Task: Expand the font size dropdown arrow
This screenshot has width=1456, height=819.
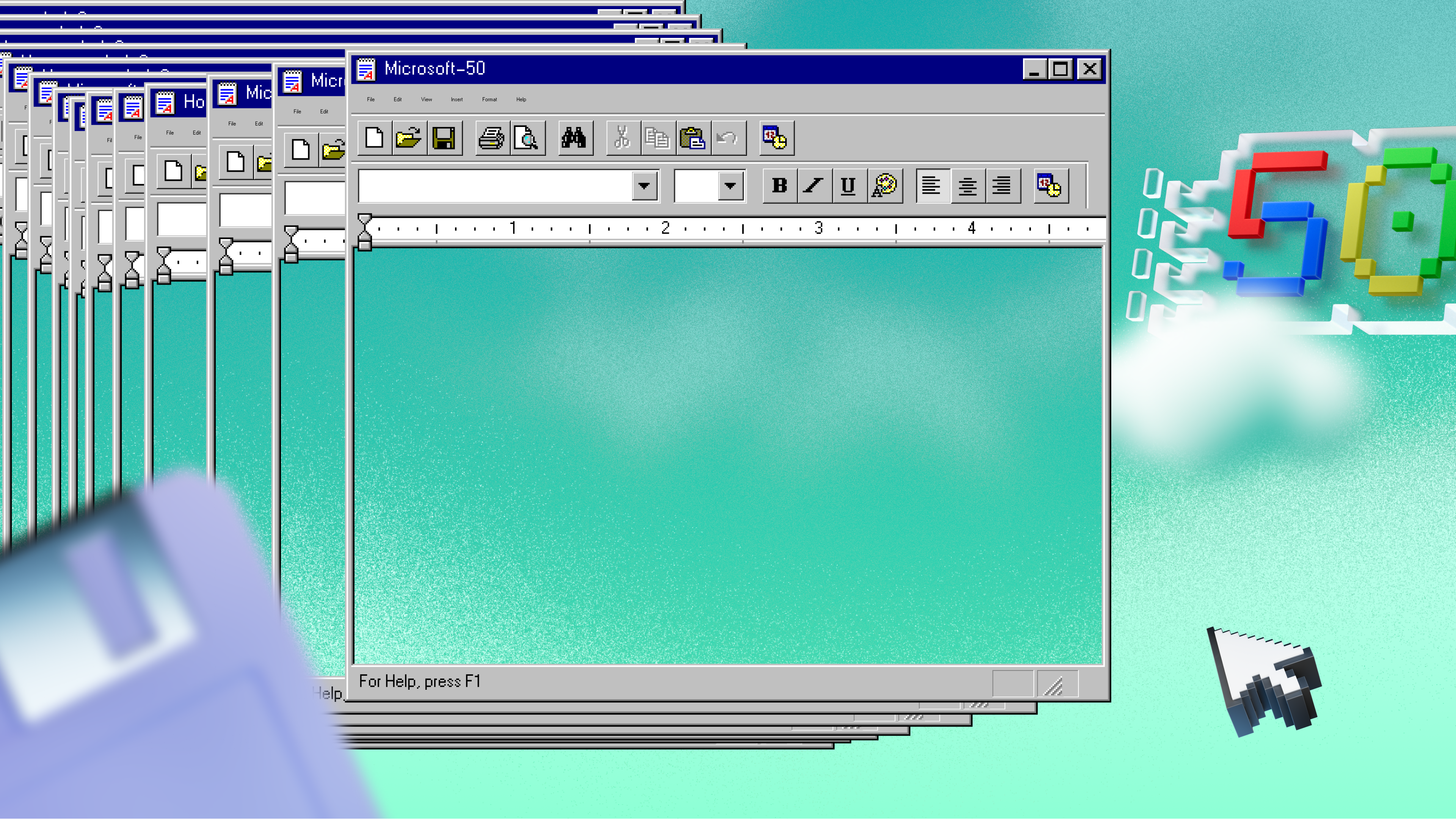Action: 730,185
